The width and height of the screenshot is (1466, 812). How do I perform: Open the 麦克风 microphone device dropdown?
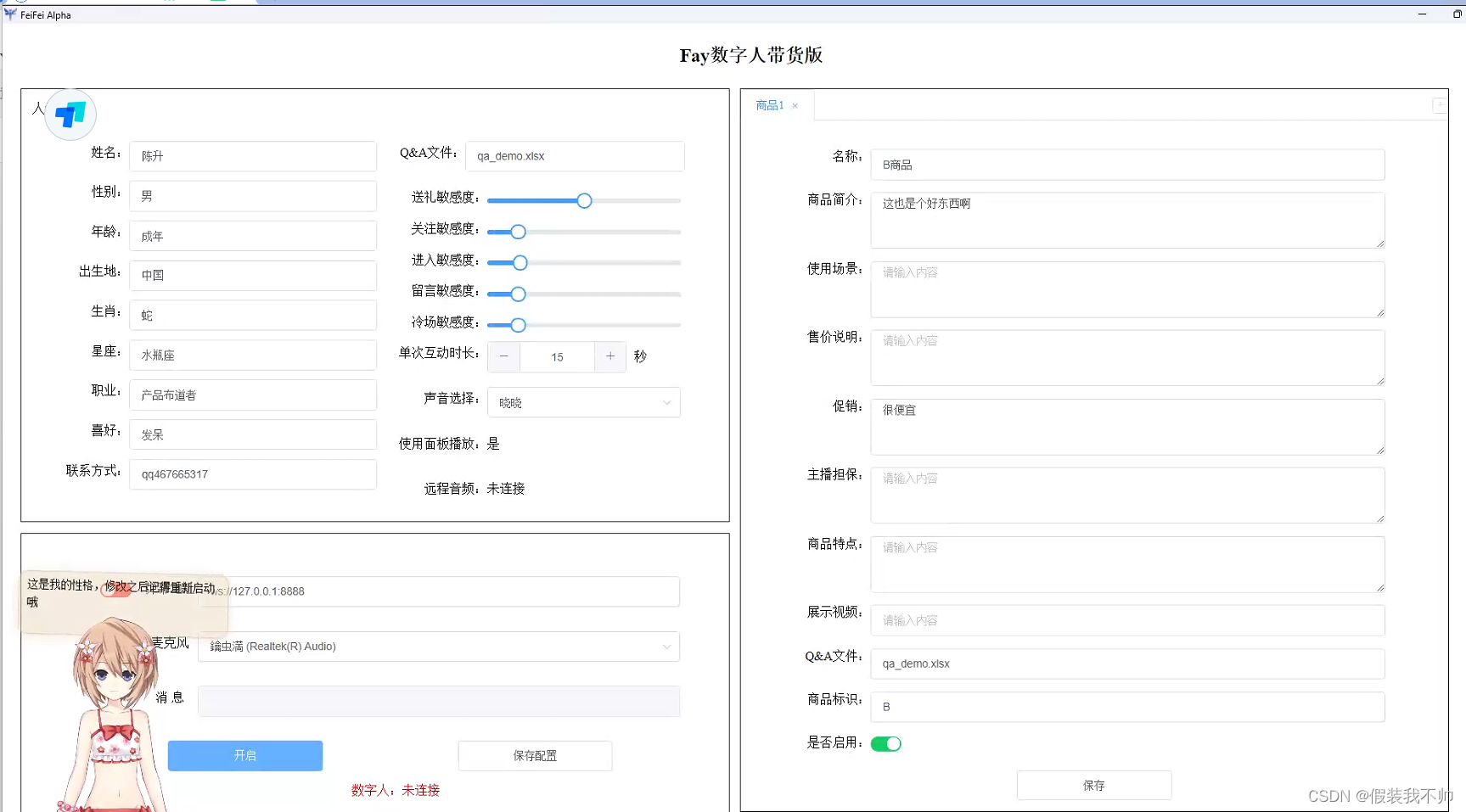[439, 647]
